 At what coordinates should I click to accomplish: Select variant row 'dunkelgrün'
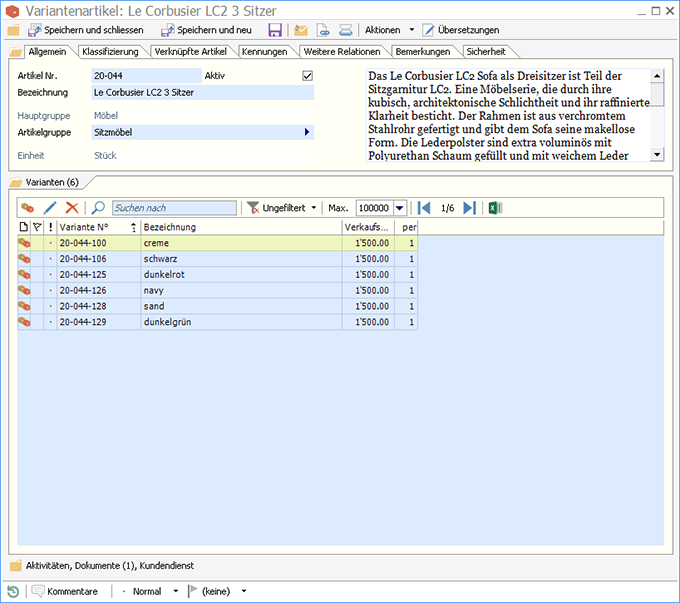point(217,322)
